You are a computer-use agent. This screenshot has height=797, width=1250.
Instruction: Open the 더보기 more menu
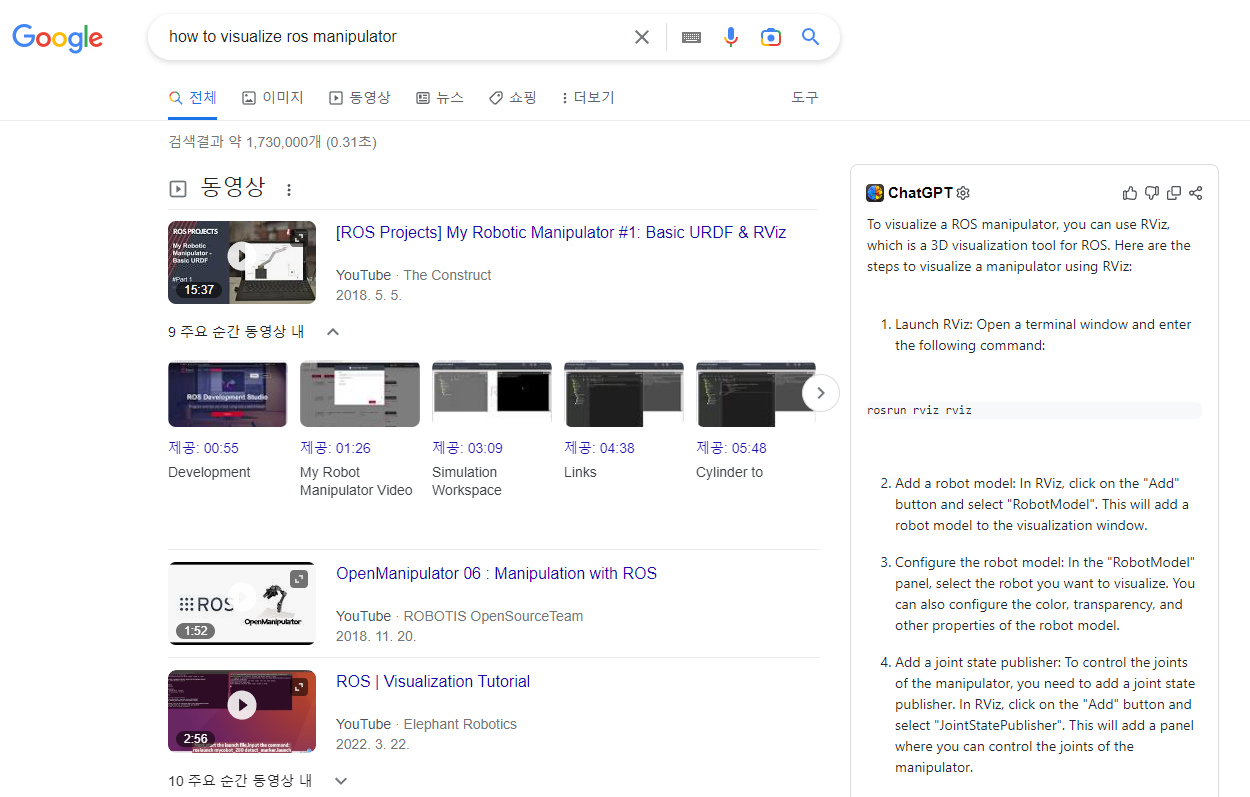coord(588,98)
